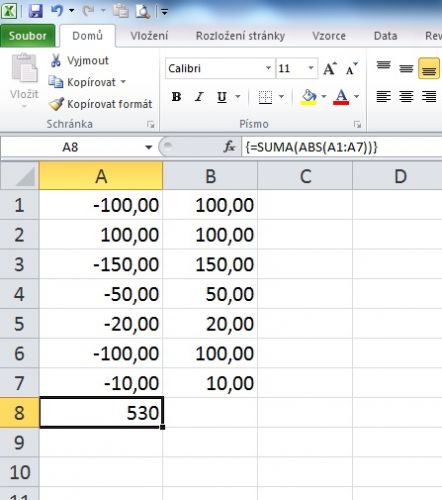The width and height of the screenshot is (442, 500).
Task: Switch to the Vložení ribbon tab
Action: point(149,36)
